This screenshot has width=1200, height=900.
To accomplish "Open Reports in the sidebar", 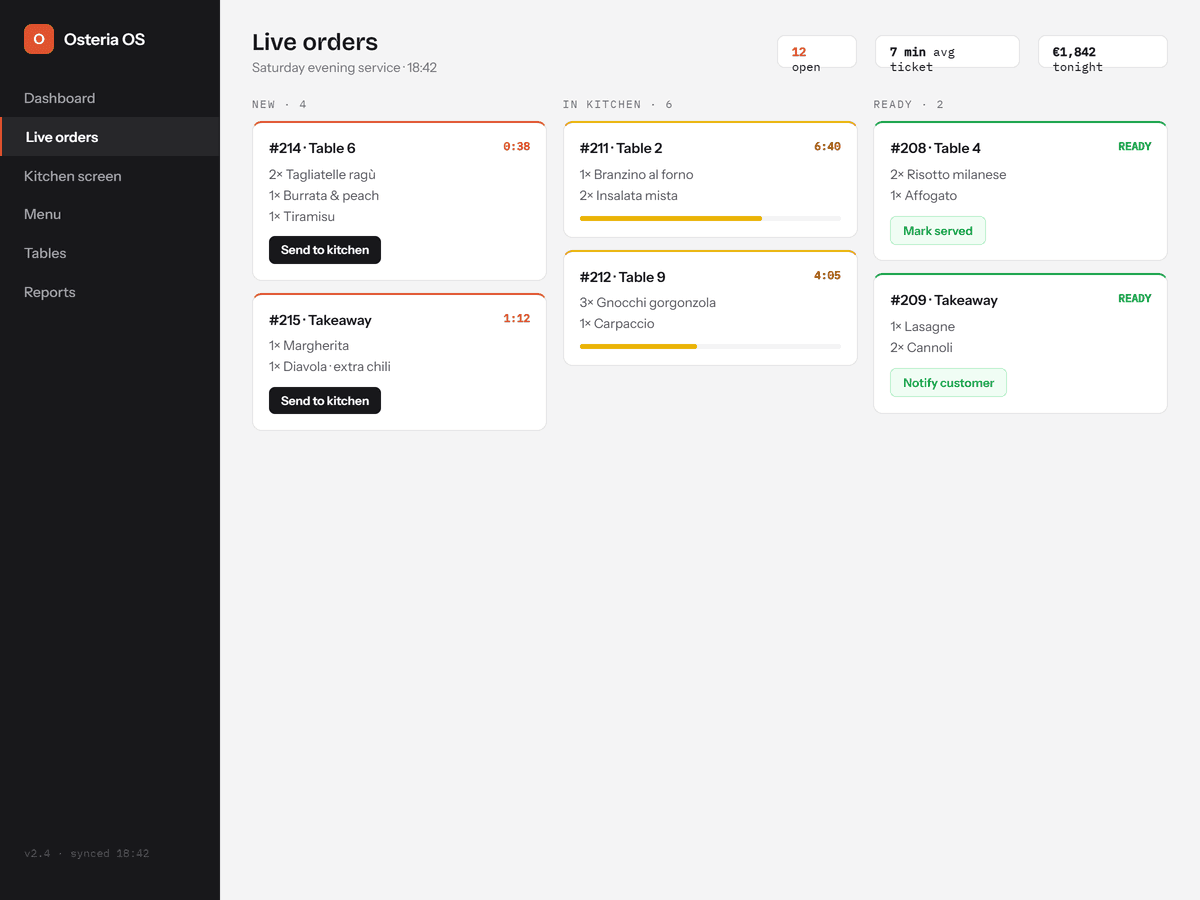I will pyautogui.click(x=110, y=292).
